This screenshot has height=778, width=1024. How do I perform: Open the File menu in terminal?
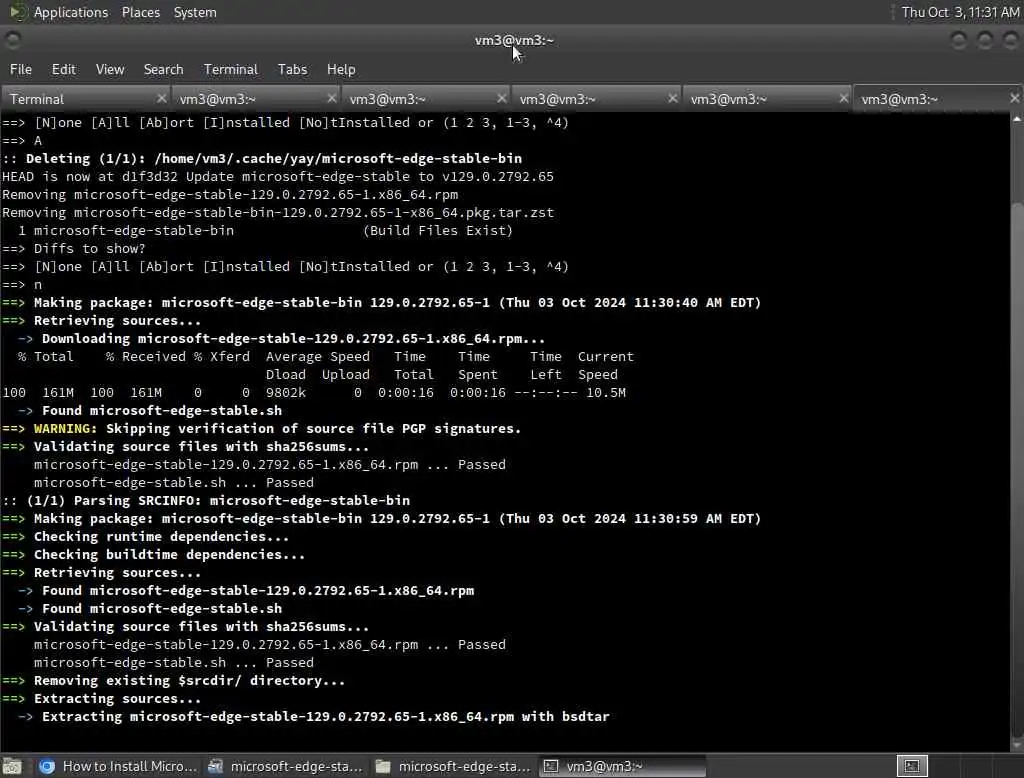(x=21, y=69)
